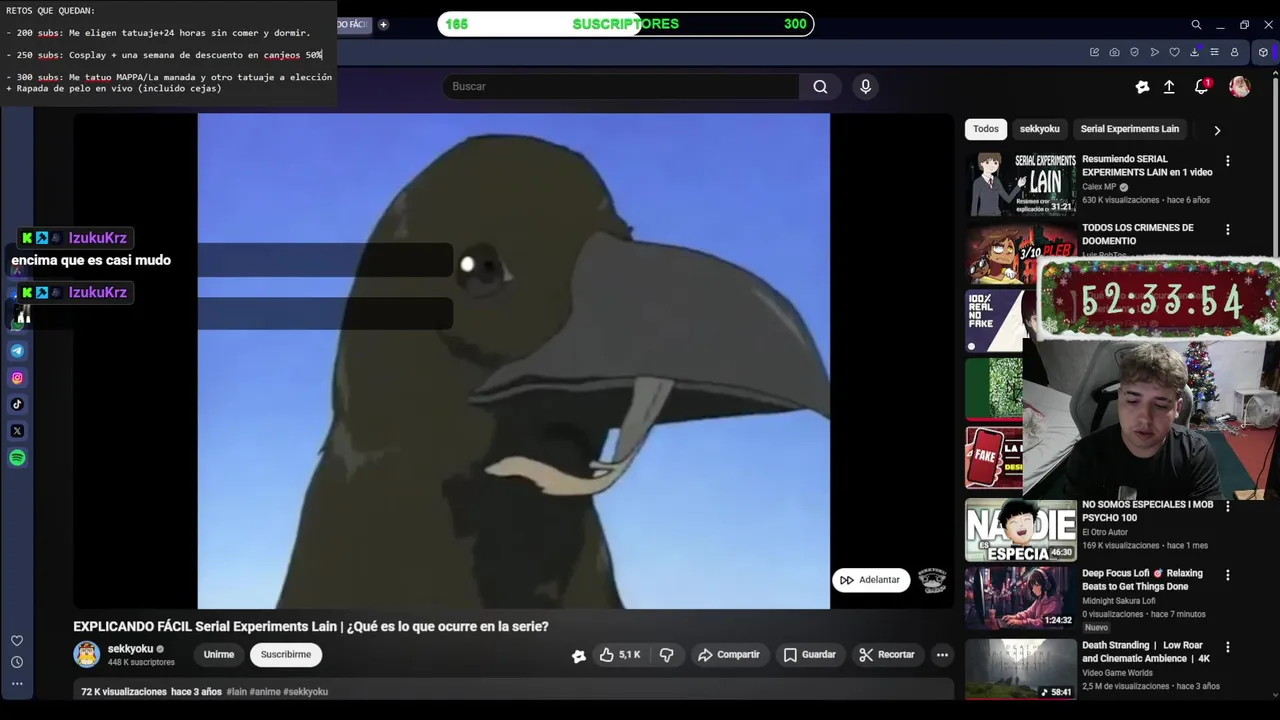Open the sekkyoku channel name link
The width and height of the screenshot is (1280, 720).
pyautogui.click(x=130, y=649)
